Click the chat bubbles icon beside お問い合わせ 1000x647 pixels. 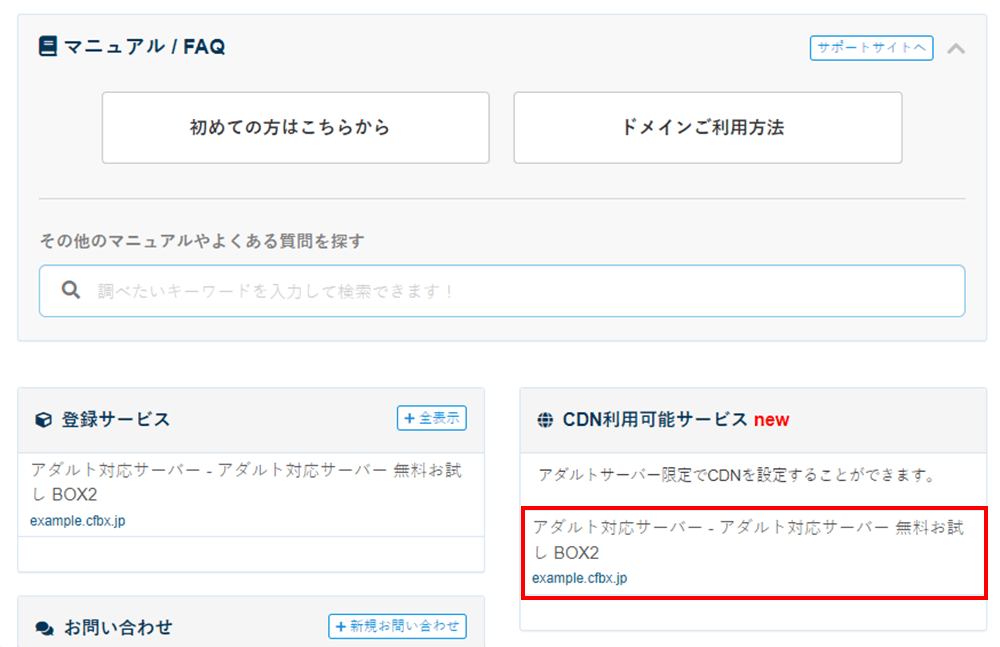click(44, 628)
